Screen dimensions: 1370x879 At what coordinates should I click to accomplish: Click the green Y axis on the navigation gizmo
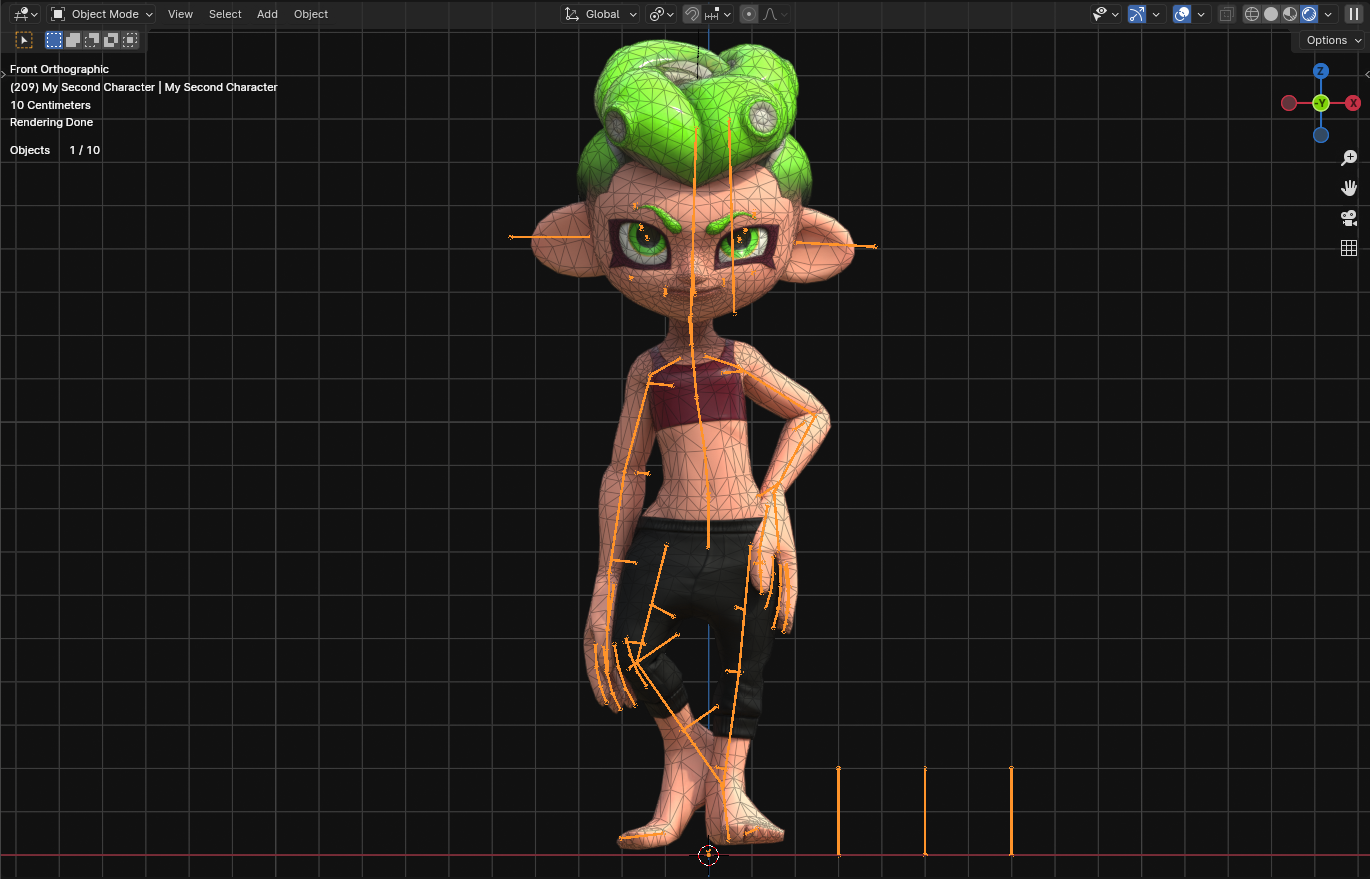pyautogui.click(x=1321, y=103)
